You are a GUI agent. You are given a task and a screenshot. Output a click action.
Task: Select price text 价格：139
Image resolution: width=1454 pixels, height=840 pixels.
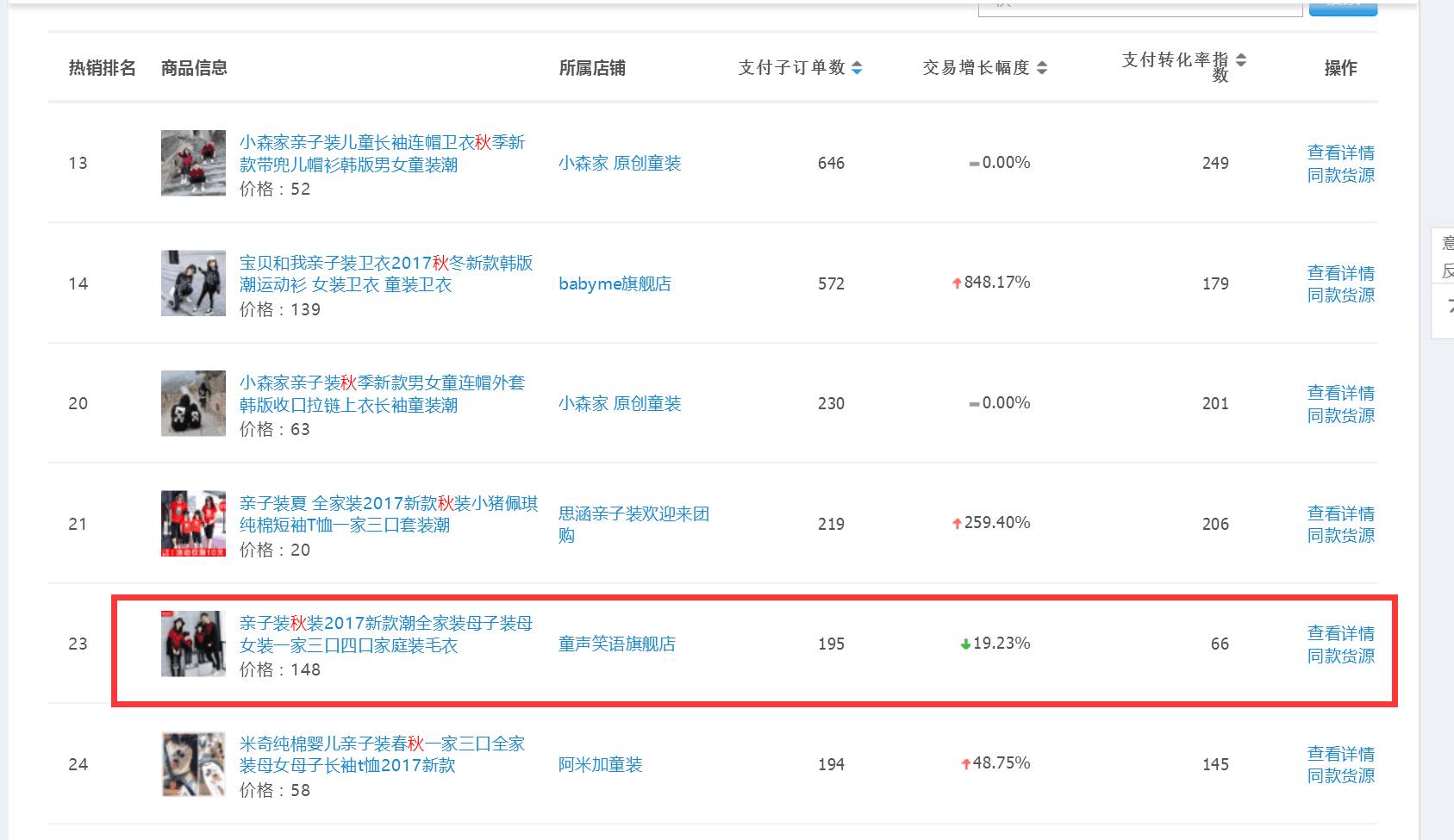280,309
